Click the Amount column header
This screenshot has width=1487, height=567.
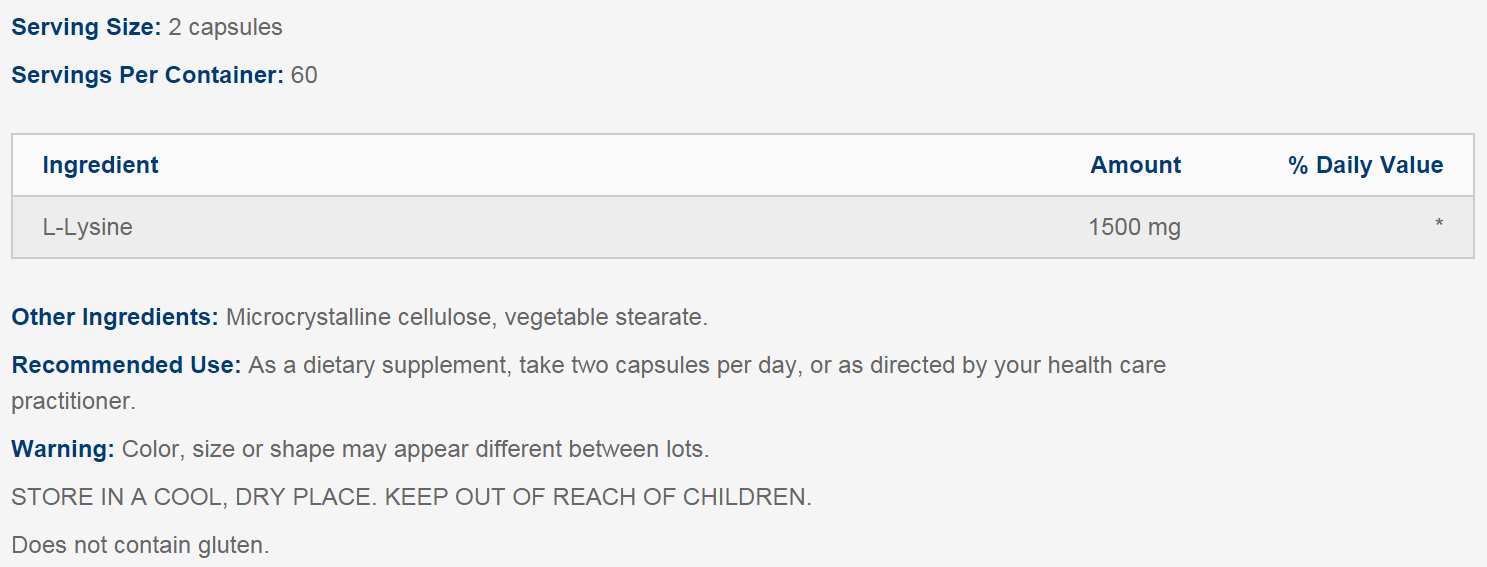pyautogui.click(x=1135, y=165)
